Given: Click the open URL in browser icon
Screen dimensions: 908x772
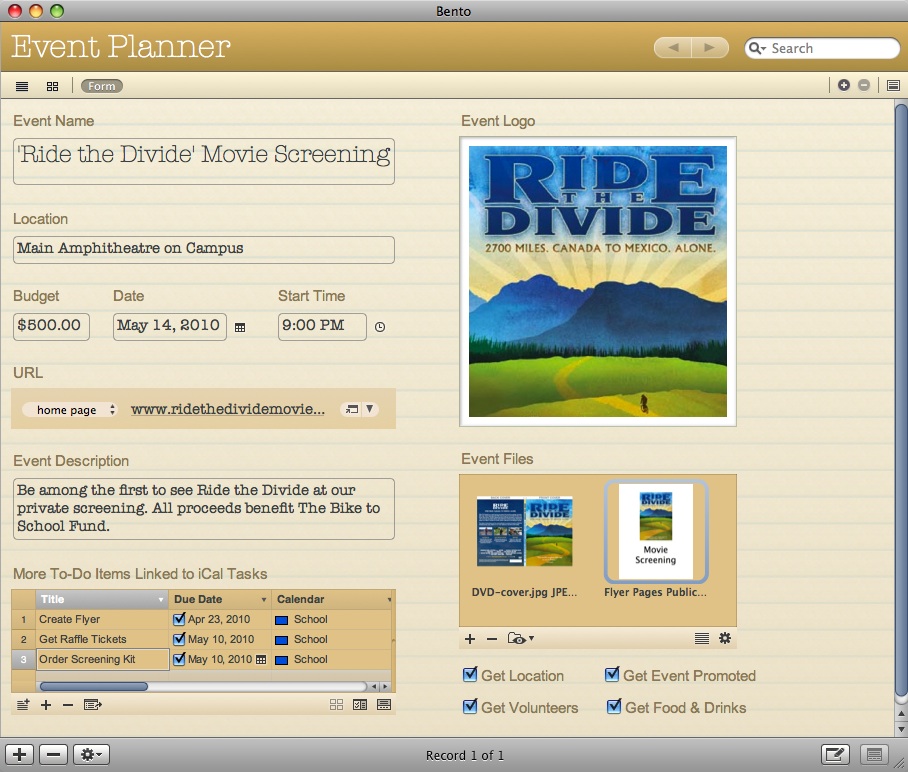Looking at the screenshot, I should point(352,409).
